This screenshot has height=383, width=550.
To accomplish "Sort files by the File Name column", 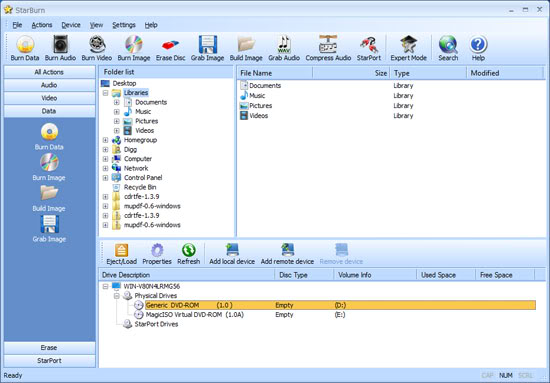I will (275, 73).
